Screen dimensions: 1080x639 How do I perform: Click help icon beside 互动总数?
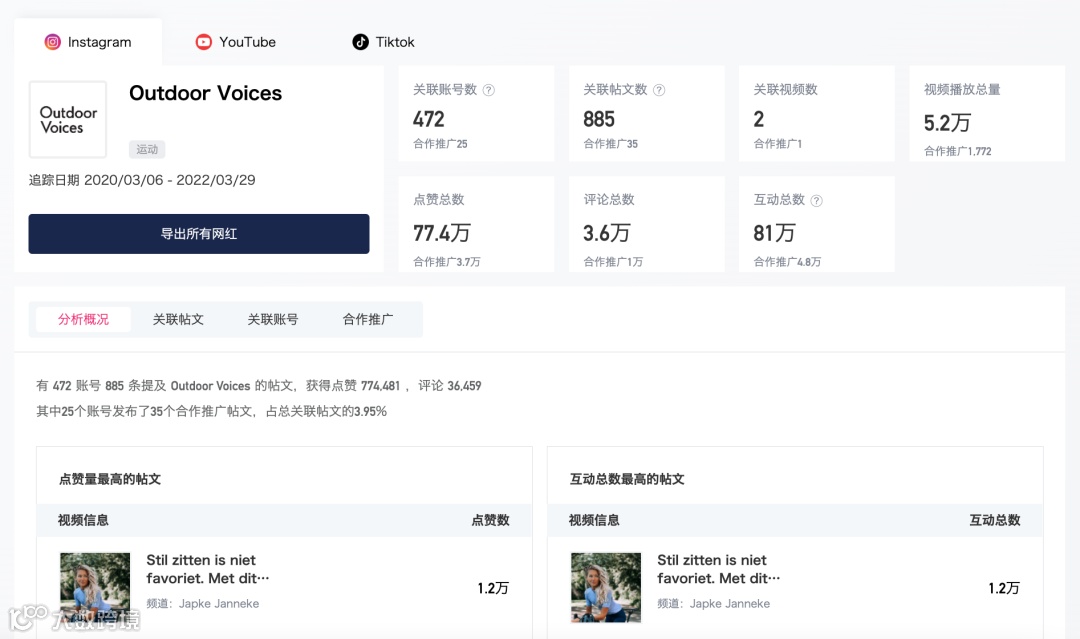click(816, 200)
